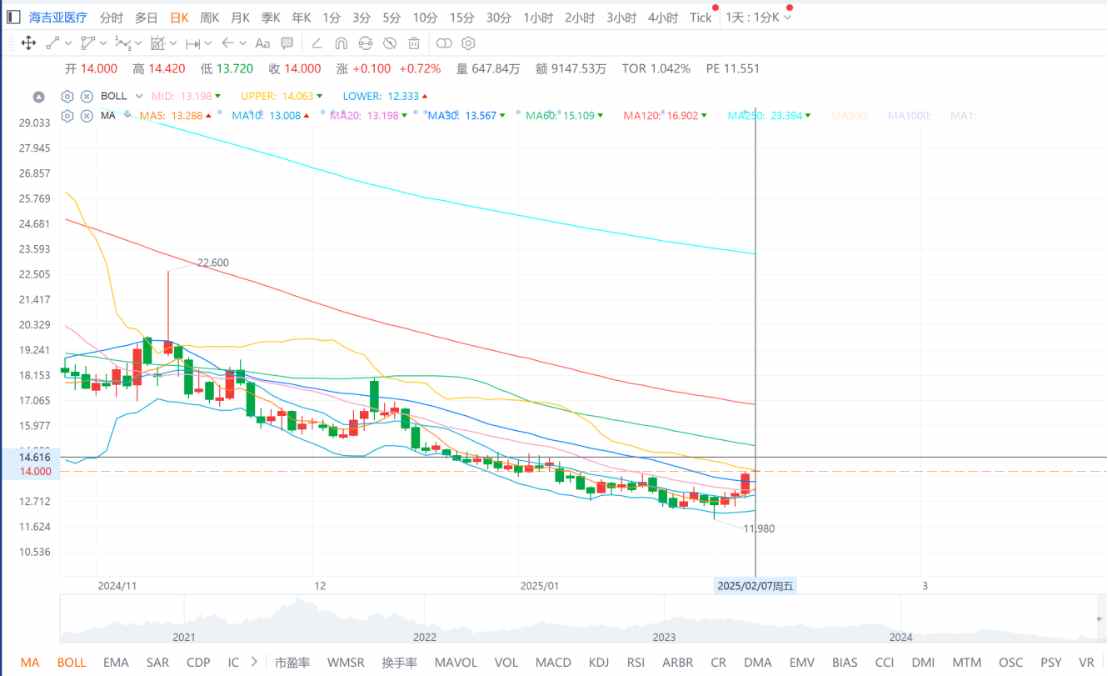Toggle the BOLL overlay in bottom bar
Viewport: 1108px width, 676px height.
(x=71, y=662)
